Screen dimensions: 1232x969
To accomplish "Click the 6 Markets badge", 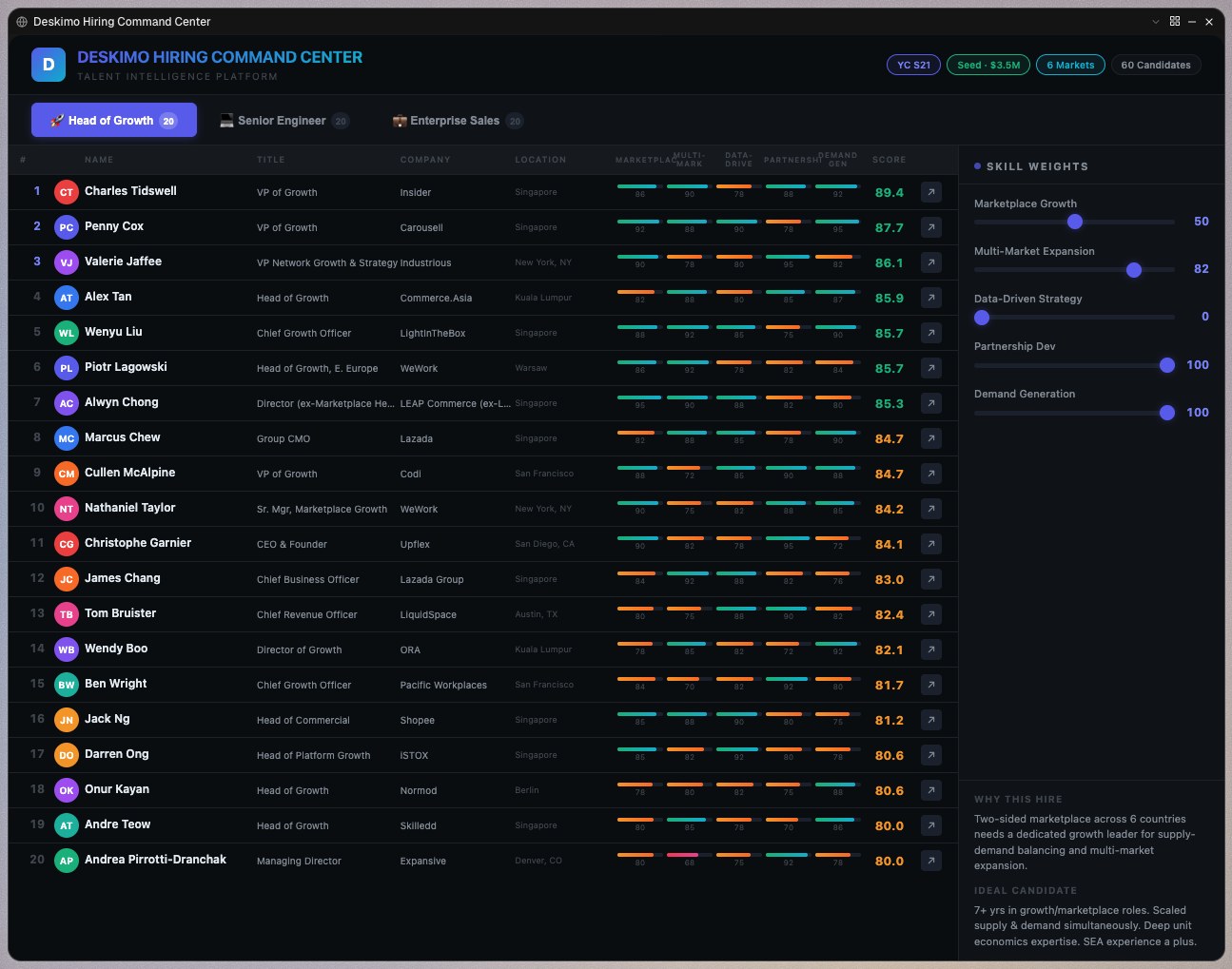I will (1070, 65).
